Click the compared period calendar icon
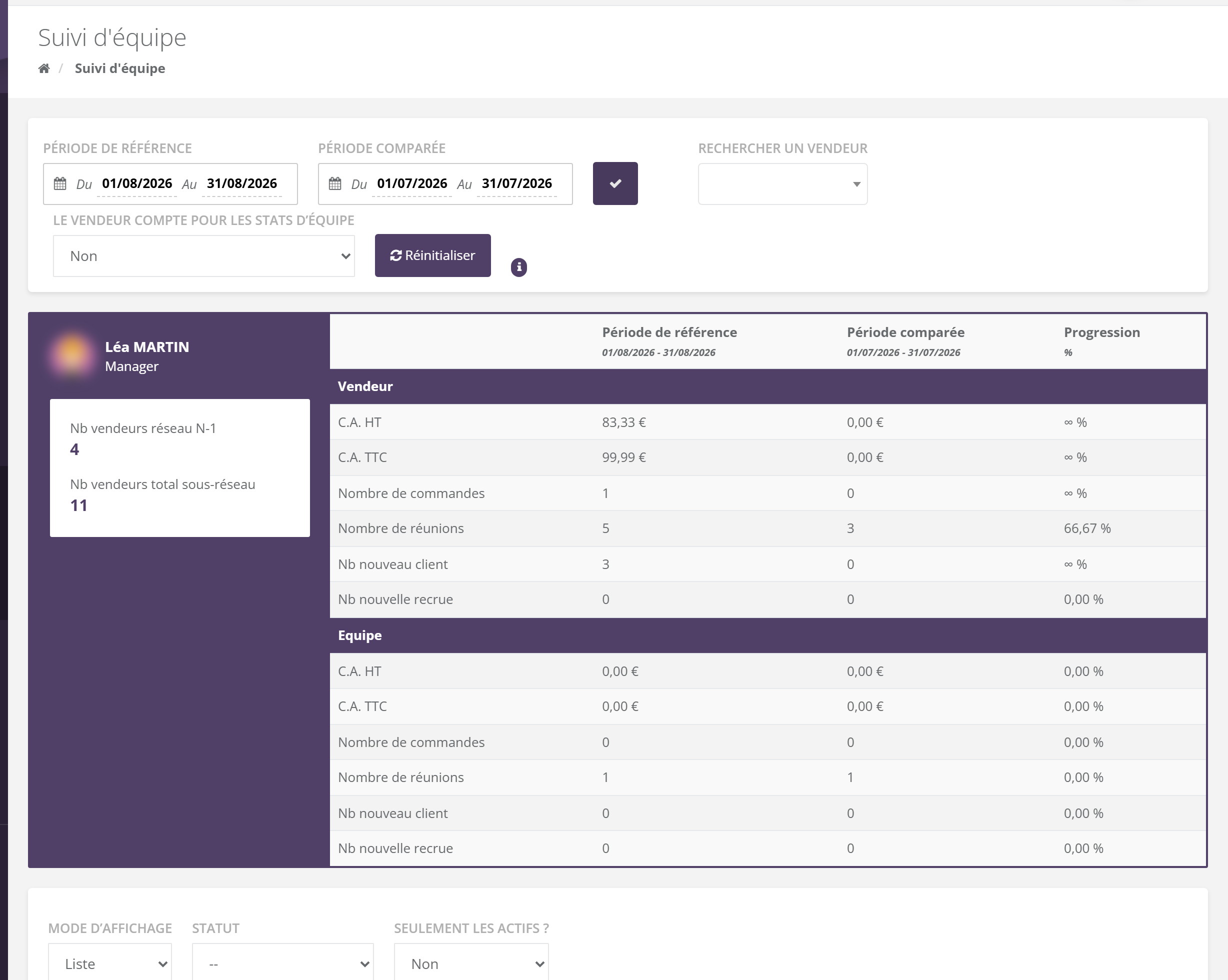1228x980 pixels. click(335, 183)
